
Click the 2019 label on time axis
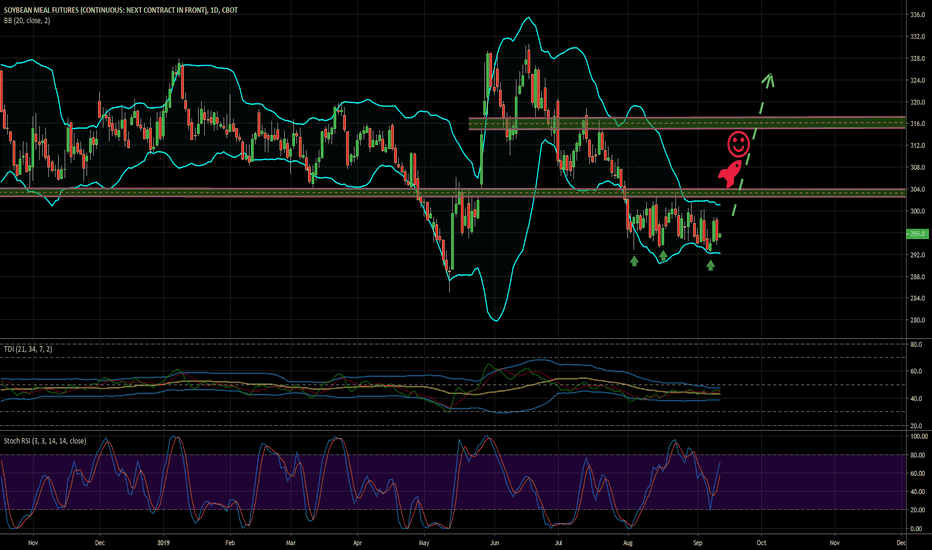click(164, 543)
